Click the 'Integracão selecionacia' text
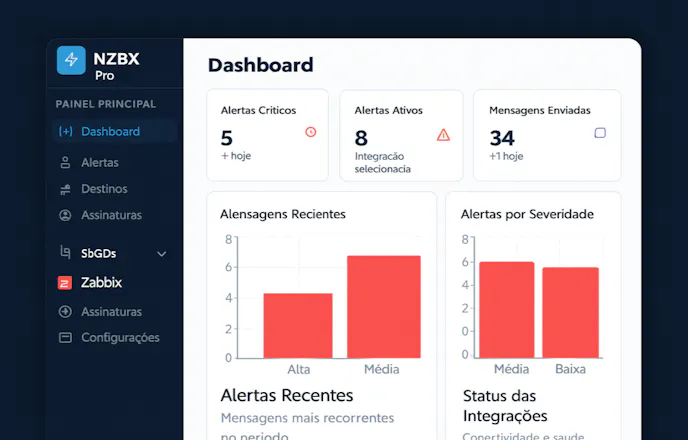The image size is (688, 440). pos(383,162)
